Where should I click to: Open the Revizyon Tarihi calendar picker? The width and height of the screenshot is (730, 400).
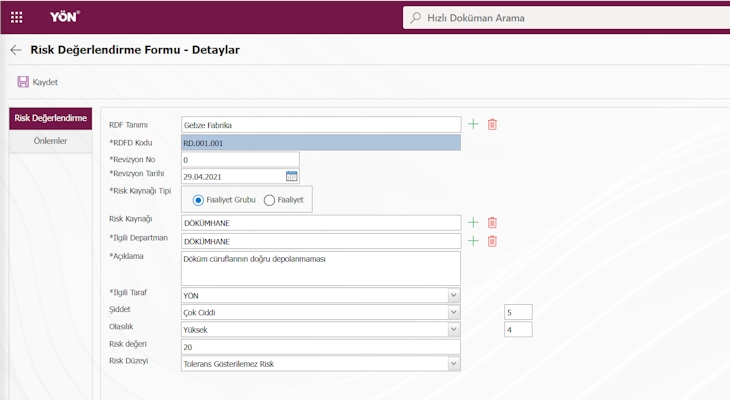291,176
